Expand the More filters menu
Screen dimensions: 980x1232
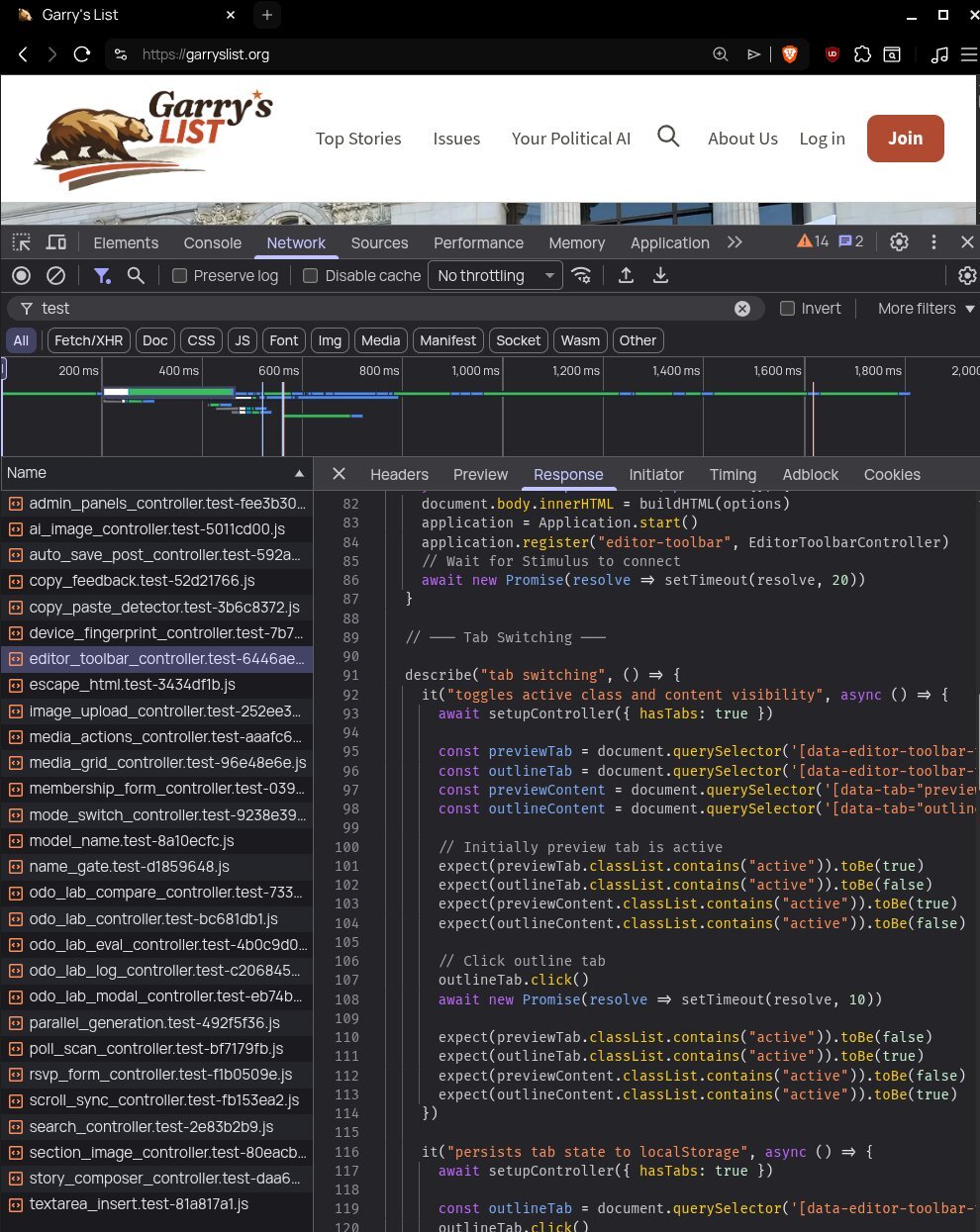(926, 309)
